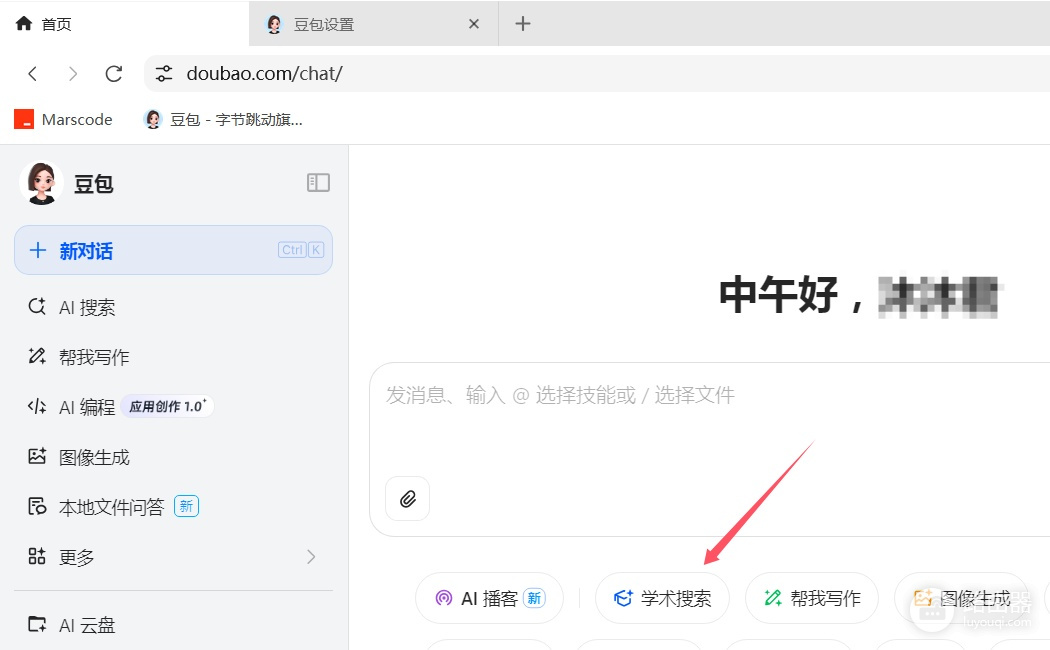Screen dimensions: 1050x650
Task: Open 图像生成 in the sidebar
Action: click(173, 457)
